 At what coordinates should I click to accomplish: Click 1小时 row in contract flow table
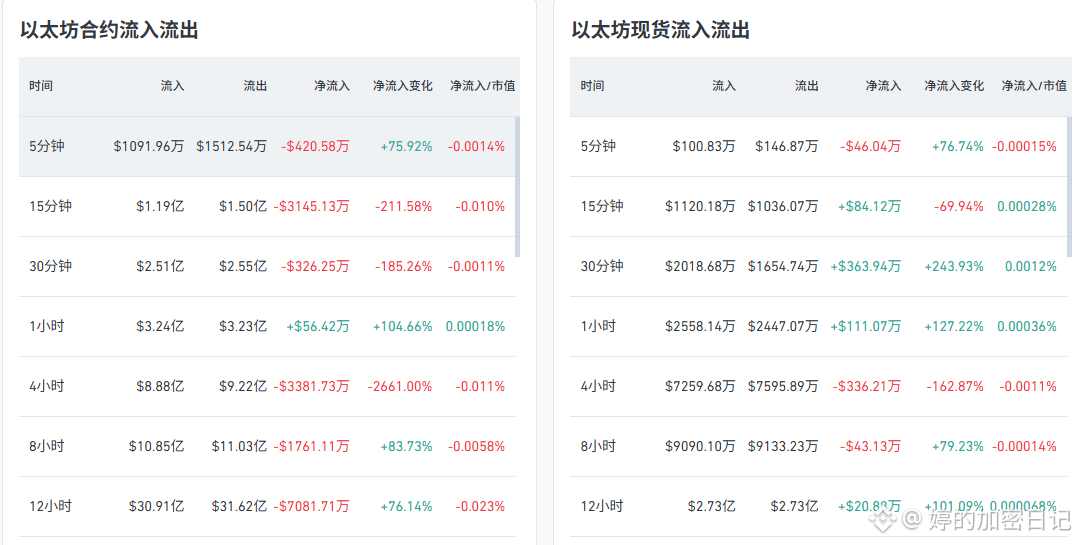click(267, 326)
